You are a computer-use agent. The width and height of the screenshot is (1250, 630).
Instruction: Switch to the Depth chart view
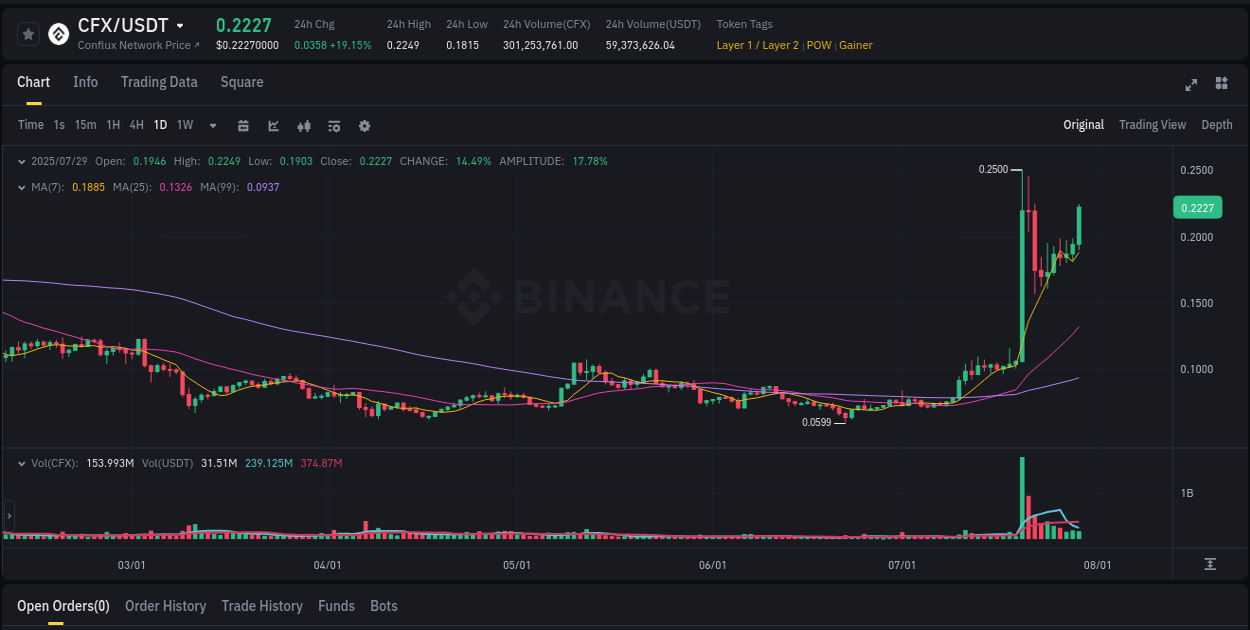pyautogui.click(x=1216, y=125)
